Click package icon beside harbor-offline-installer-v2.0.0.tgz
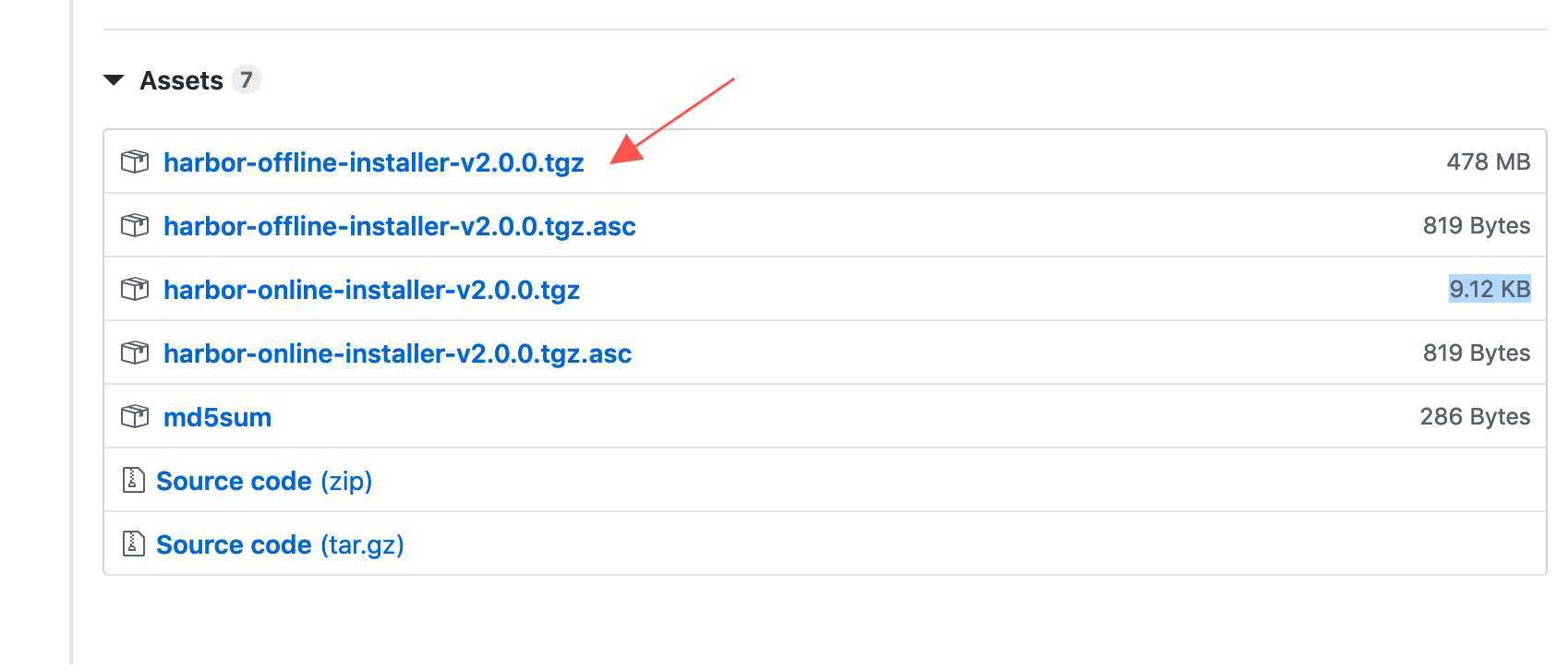1568x670 pixels. (135, 162)
